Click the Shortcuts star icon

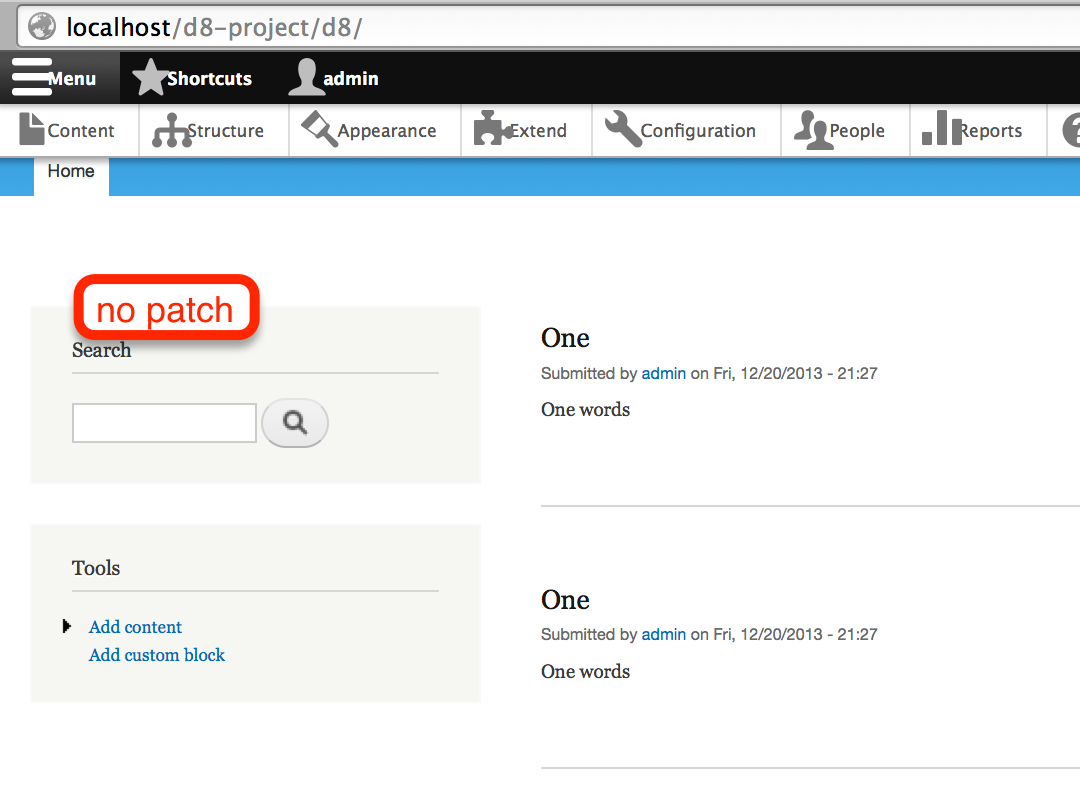(150, 77)
